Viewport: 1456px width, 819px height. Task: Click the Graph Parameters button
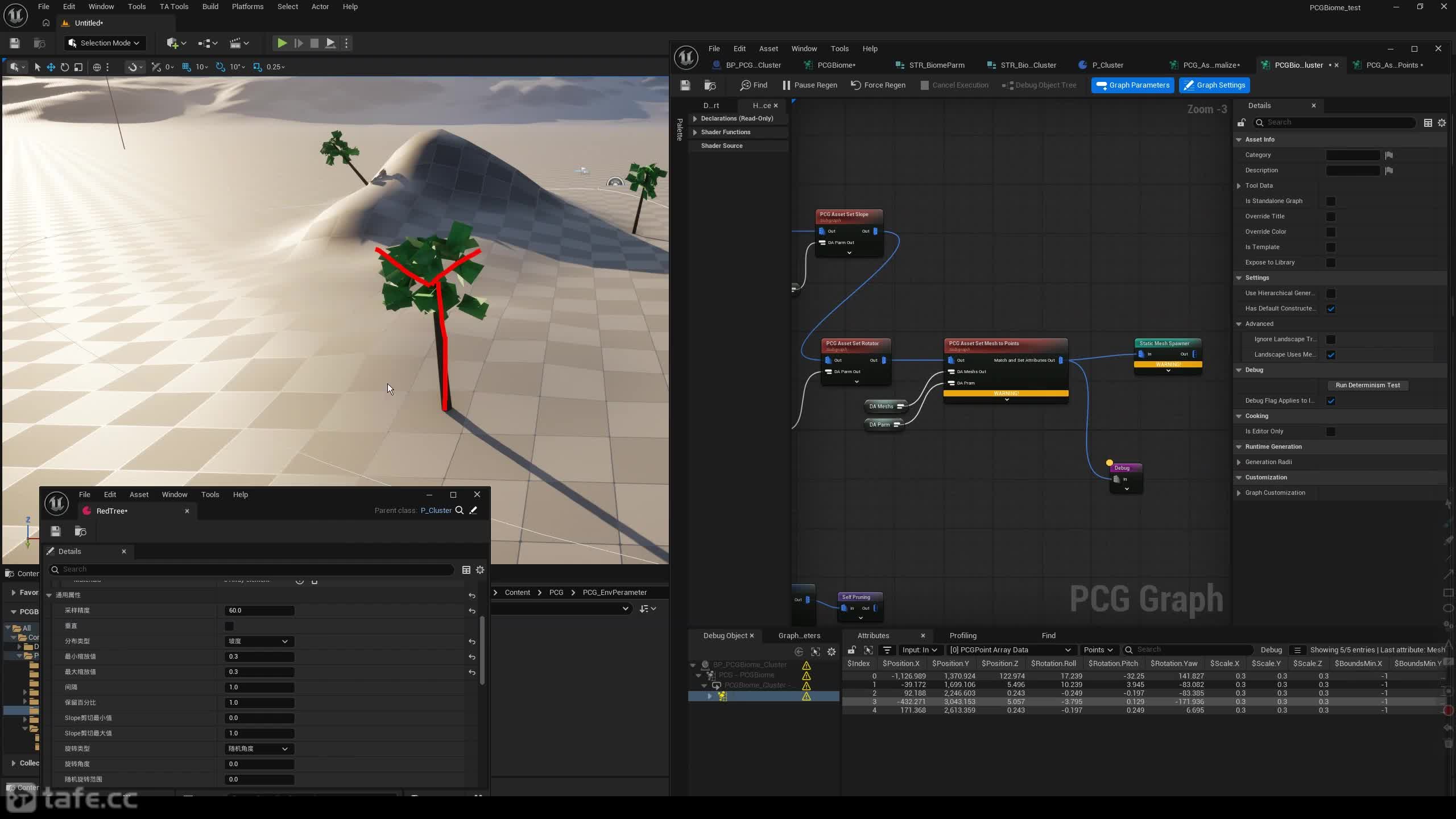pos(1132,85)
